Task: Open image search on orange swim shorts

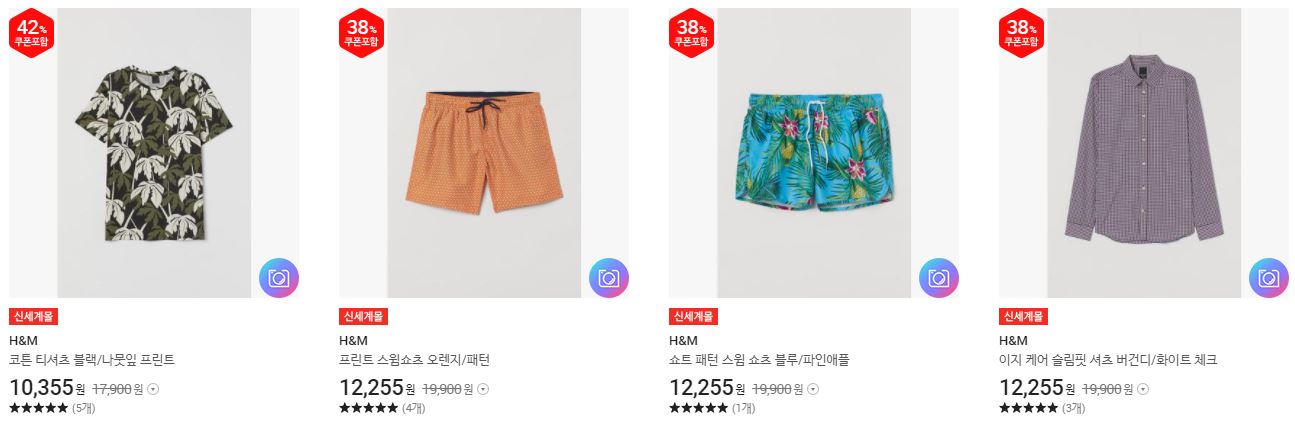Action: pos(609,278)
